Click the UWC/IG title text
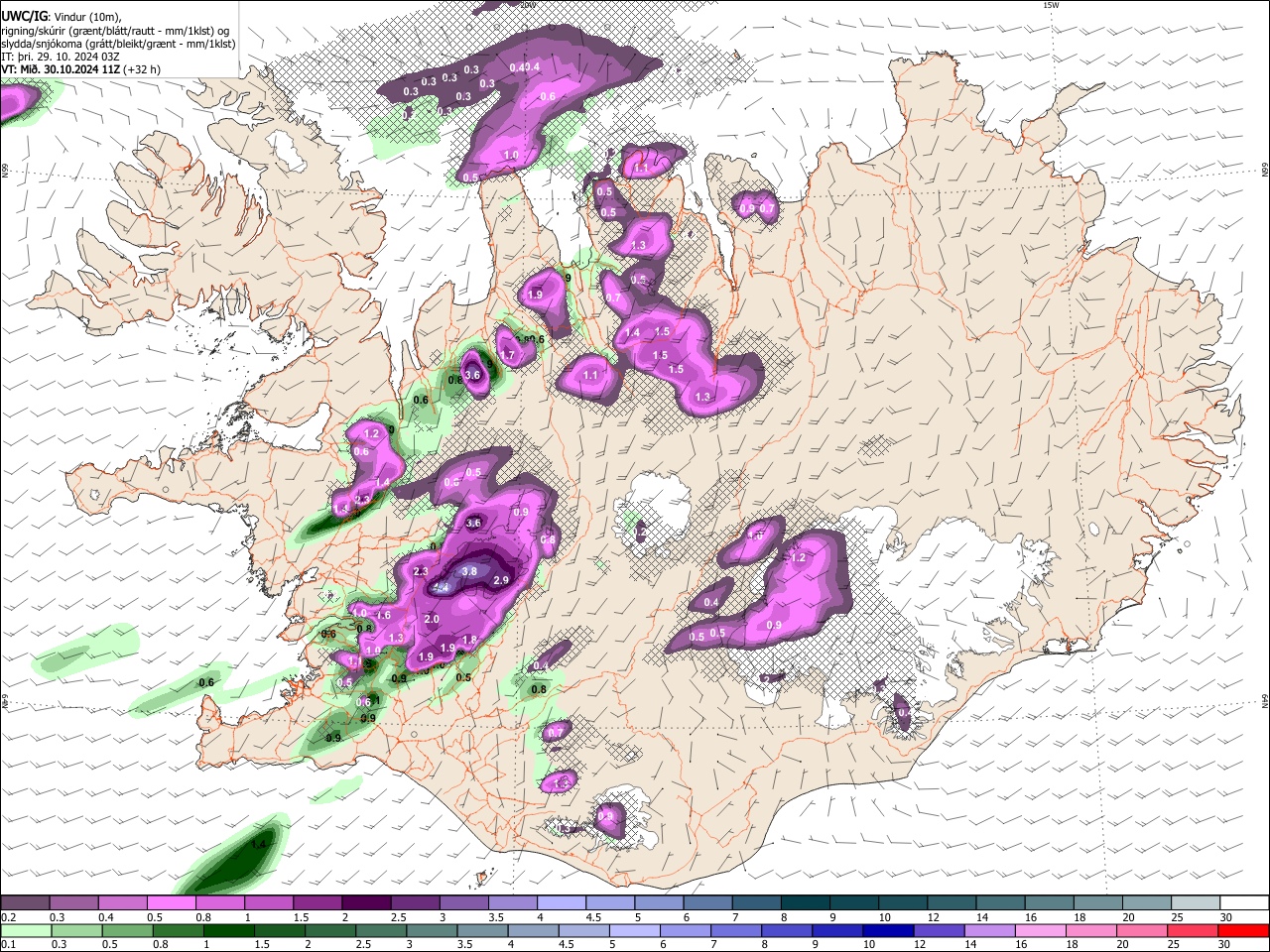The width and height of the screenshot is (1270, 952). (24, 16)
